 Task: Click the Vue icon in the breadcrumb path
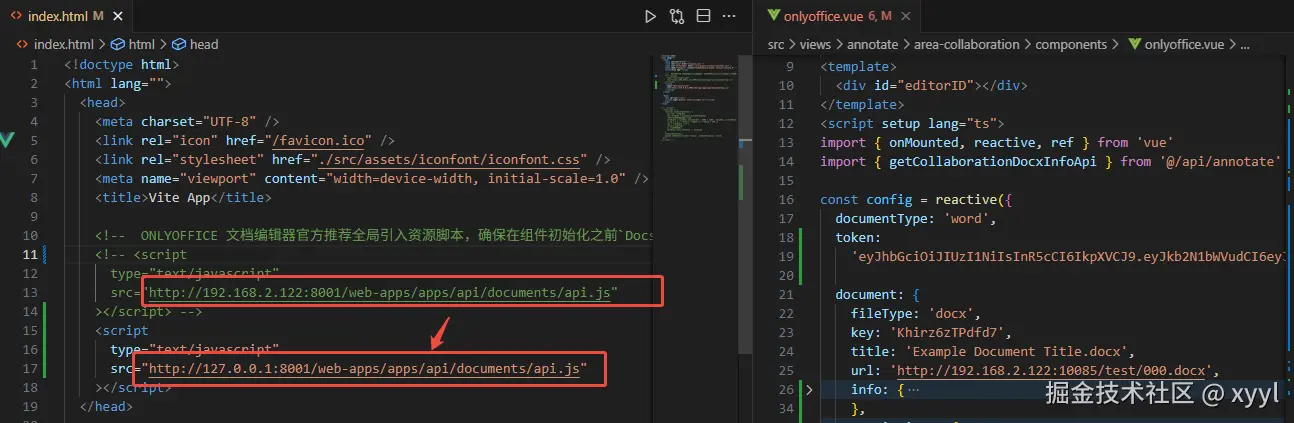(1134, 44)
